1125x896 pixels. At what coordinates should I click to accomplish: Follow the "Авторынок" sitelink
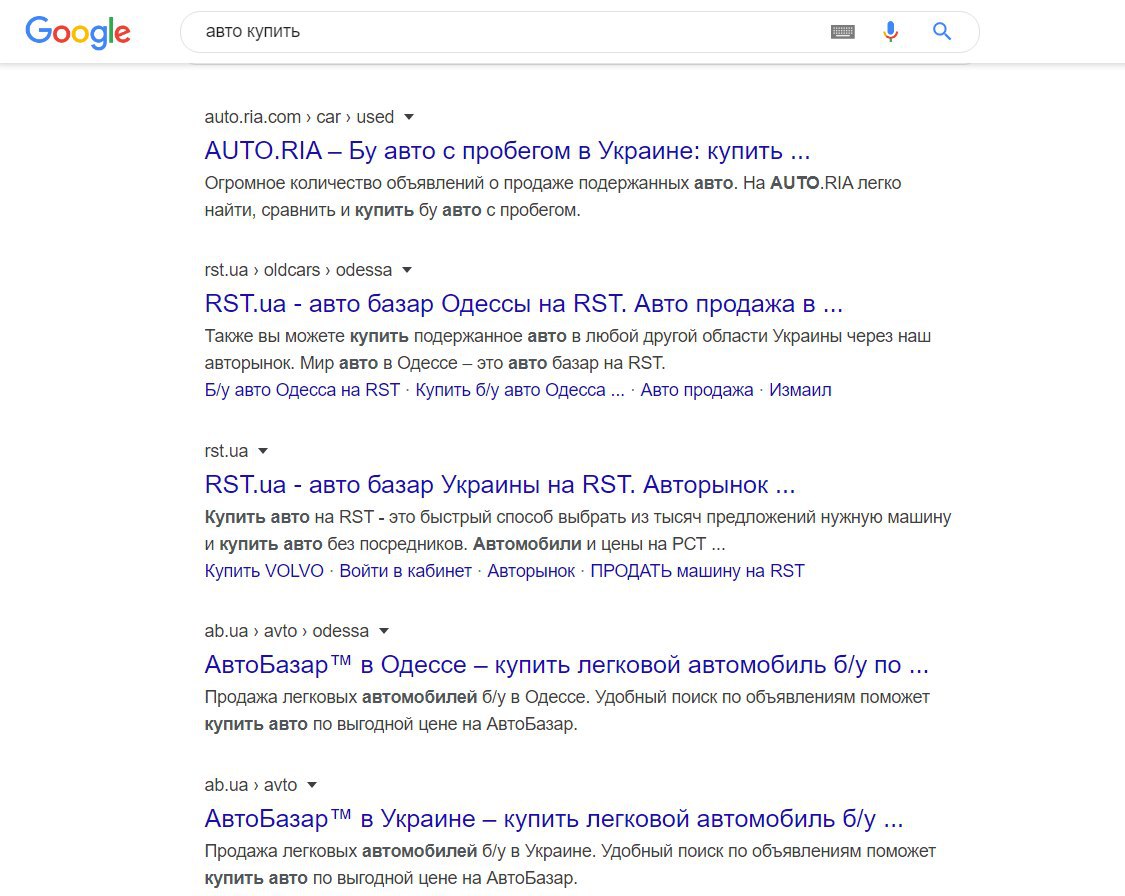(x=531, y=571)
